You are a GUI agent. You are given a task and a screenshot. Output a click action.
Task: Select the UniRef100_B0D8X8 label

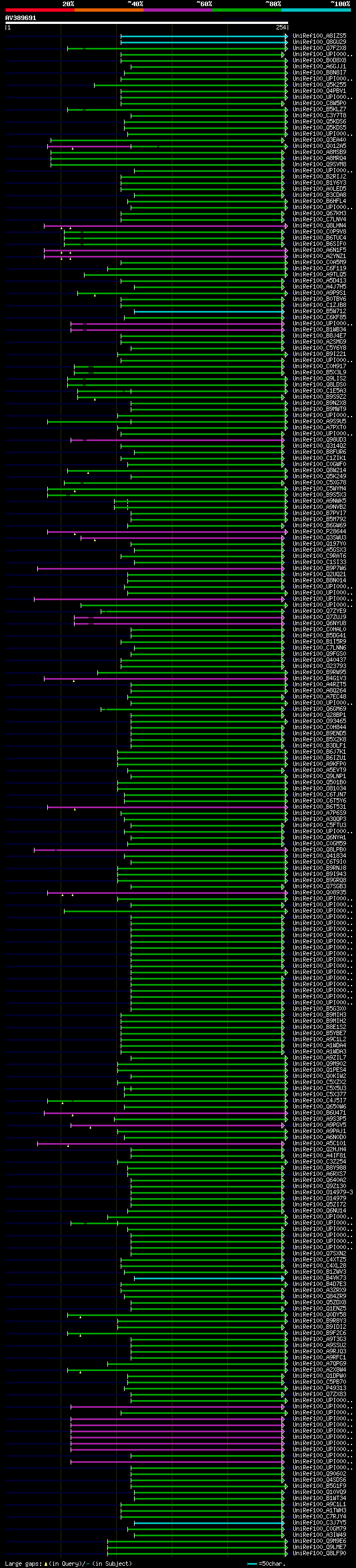click(319, 60)
